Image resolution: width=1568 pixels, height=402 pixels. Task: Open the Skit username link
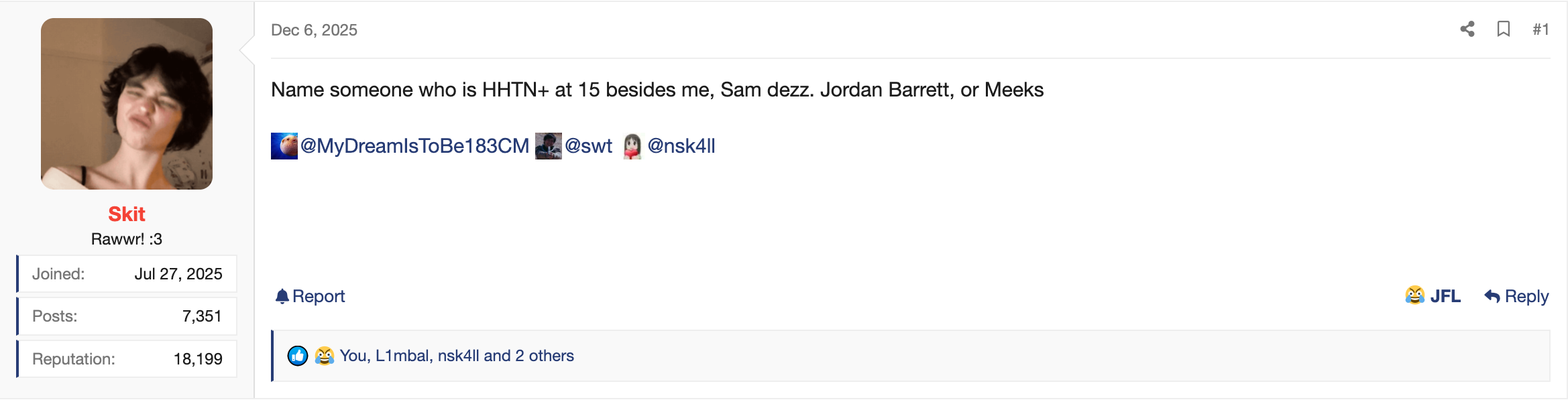tap(127, 214)
